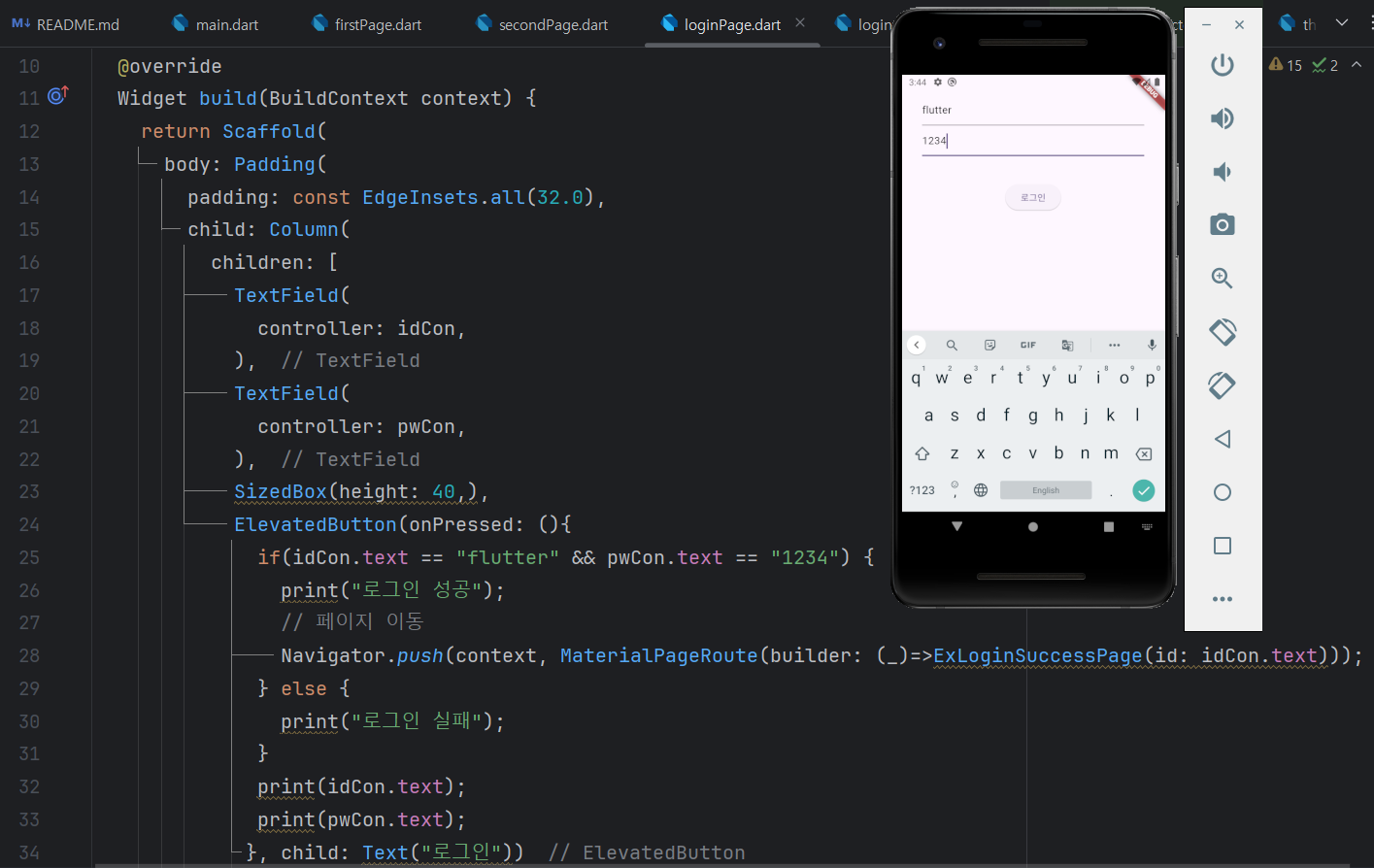Image resolution: width=1374 pixels, height=868 pixels.
Task: Go to previous highlighted error arrow
Action: (x=1357, y=64)
